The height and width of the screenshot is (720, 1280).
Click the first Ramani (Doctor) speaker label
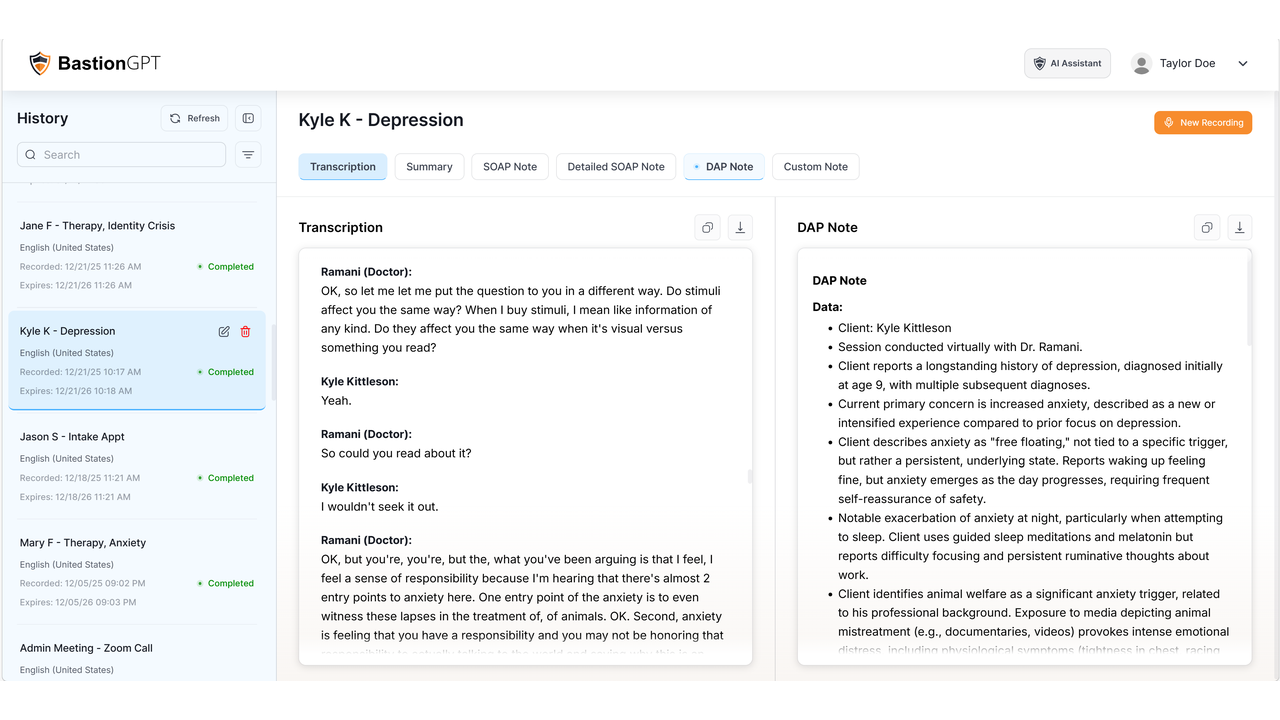pyautogui.click(x=366, y=272)
